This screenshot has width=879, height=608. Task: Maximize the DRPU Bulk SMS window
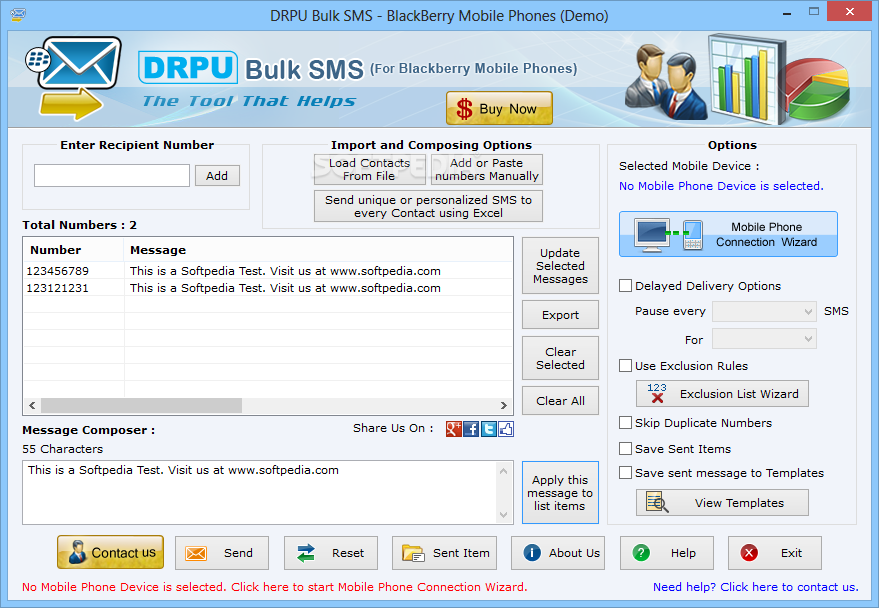pos(814,11)
